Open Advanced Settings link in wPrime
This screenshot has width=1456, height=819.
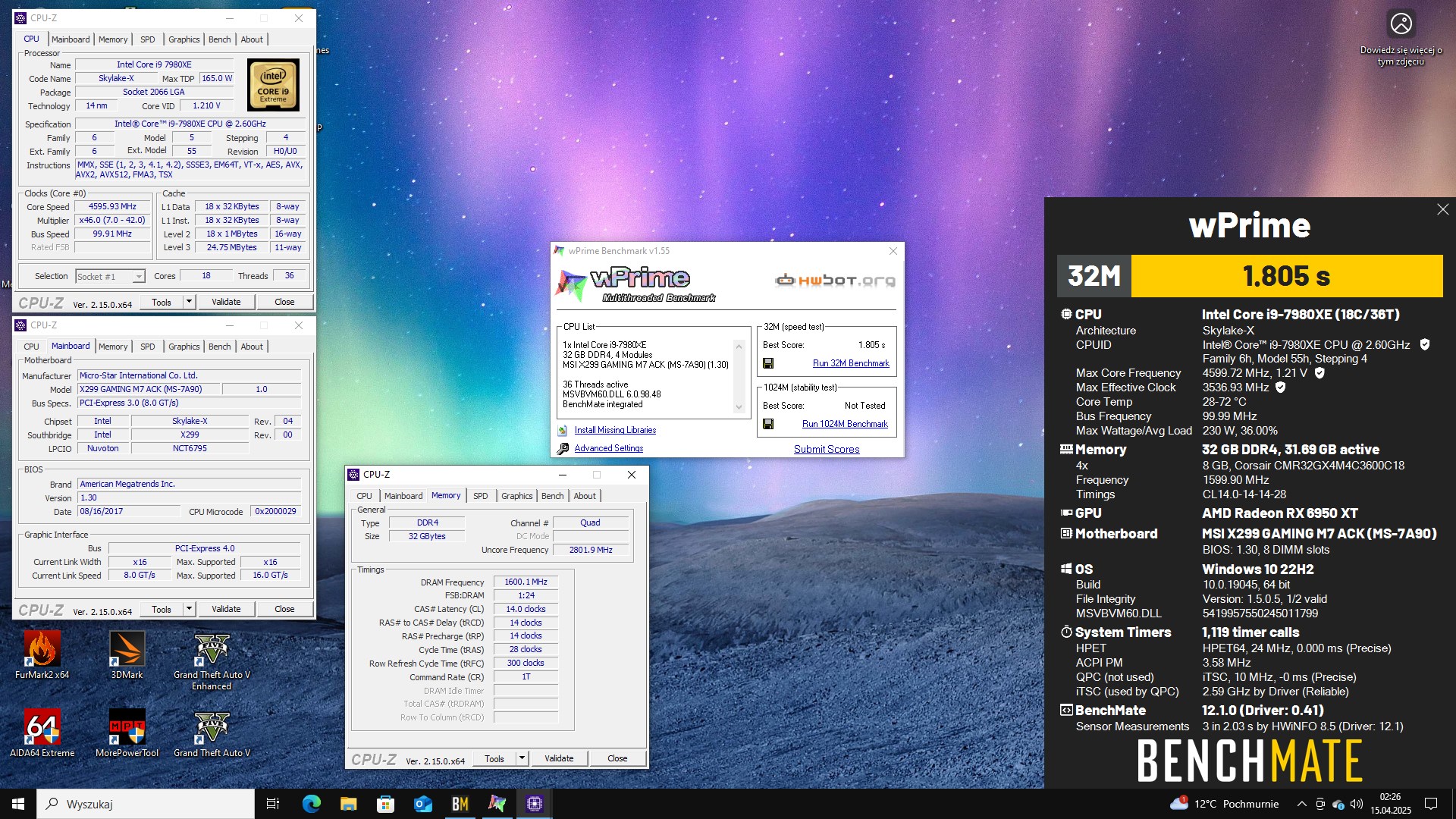(609, 449)
